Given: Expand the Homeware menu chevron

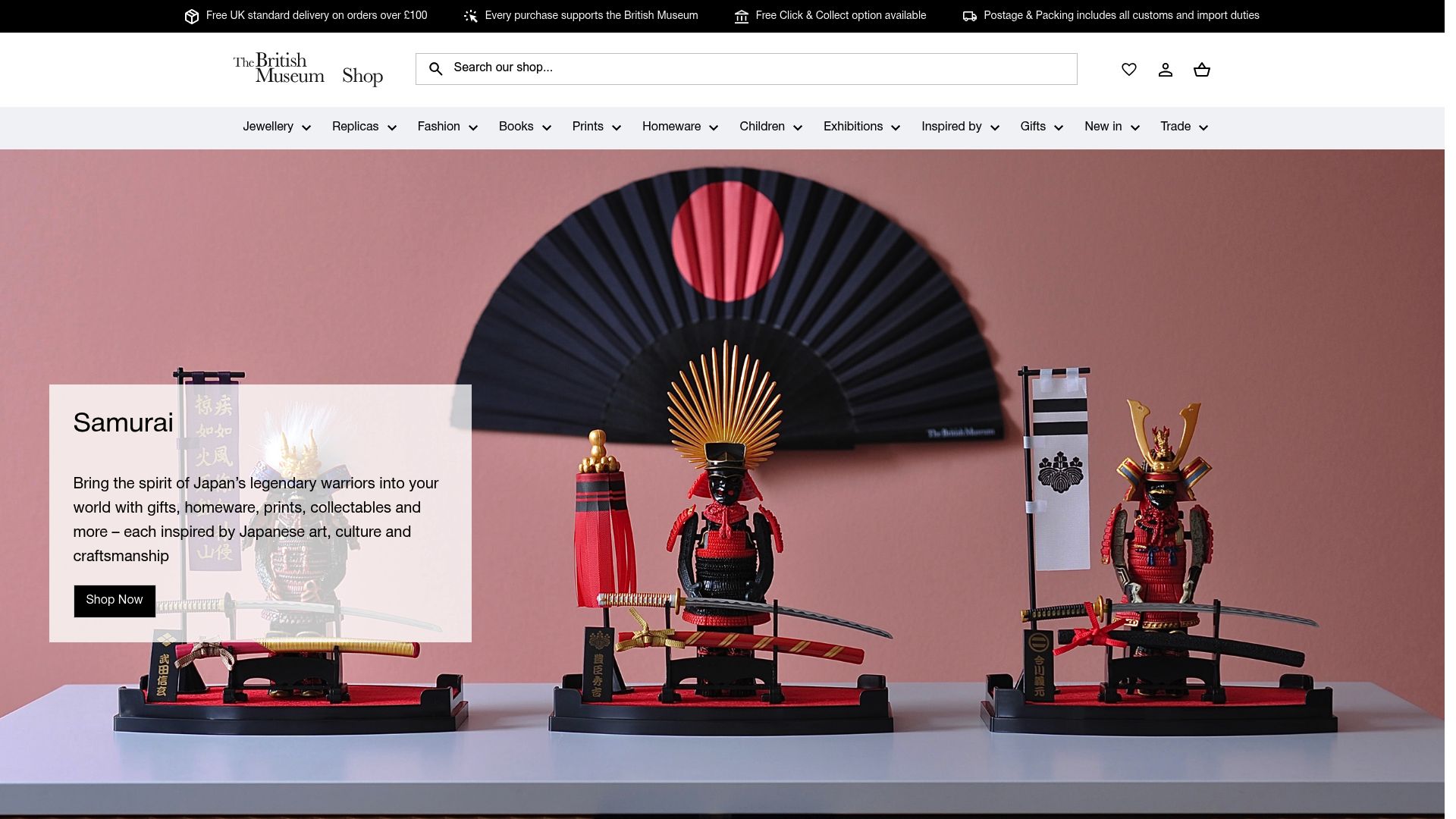Looking at the screenshot, I should [x=714, y=127].
